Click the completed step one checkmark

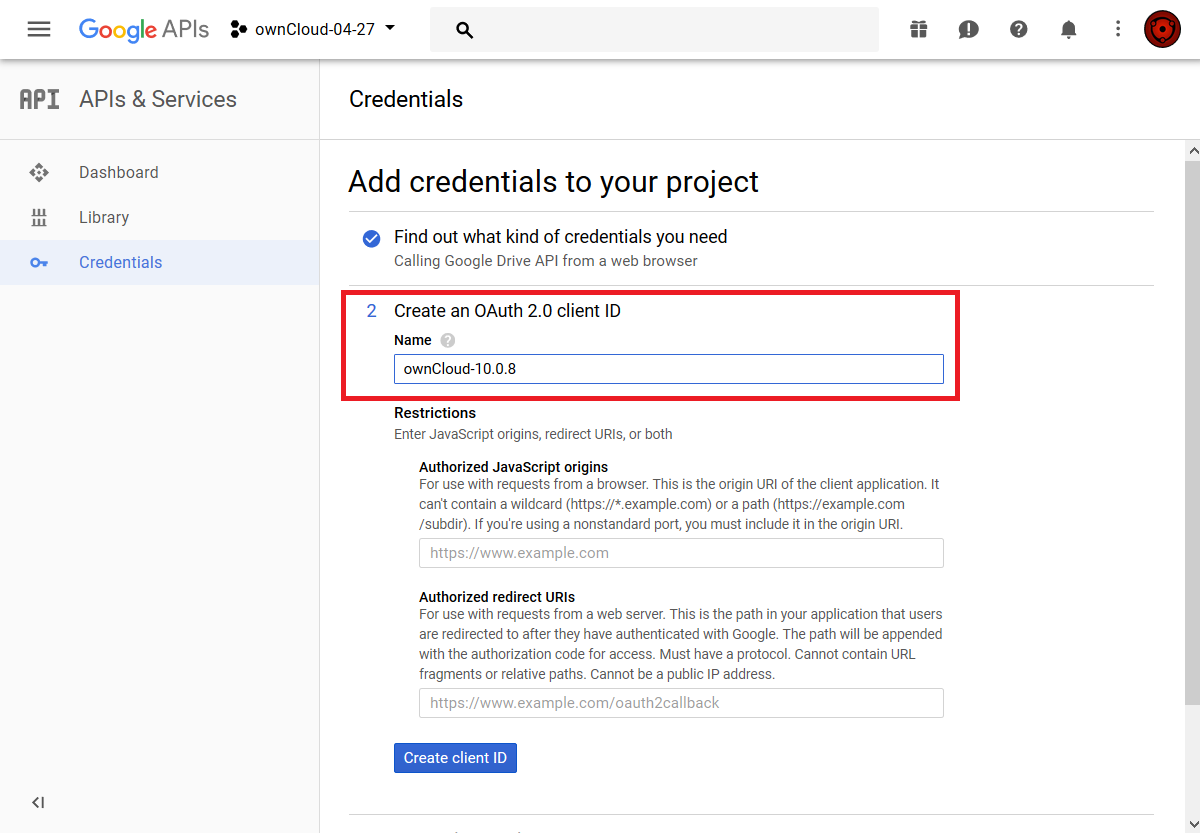pos(371,238)
